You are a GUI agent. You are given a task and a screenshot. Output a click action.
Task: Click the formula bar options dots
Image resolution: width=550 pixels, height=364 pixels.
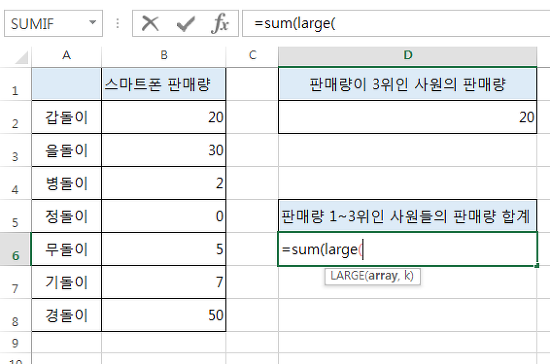click(x=118, y=23)
